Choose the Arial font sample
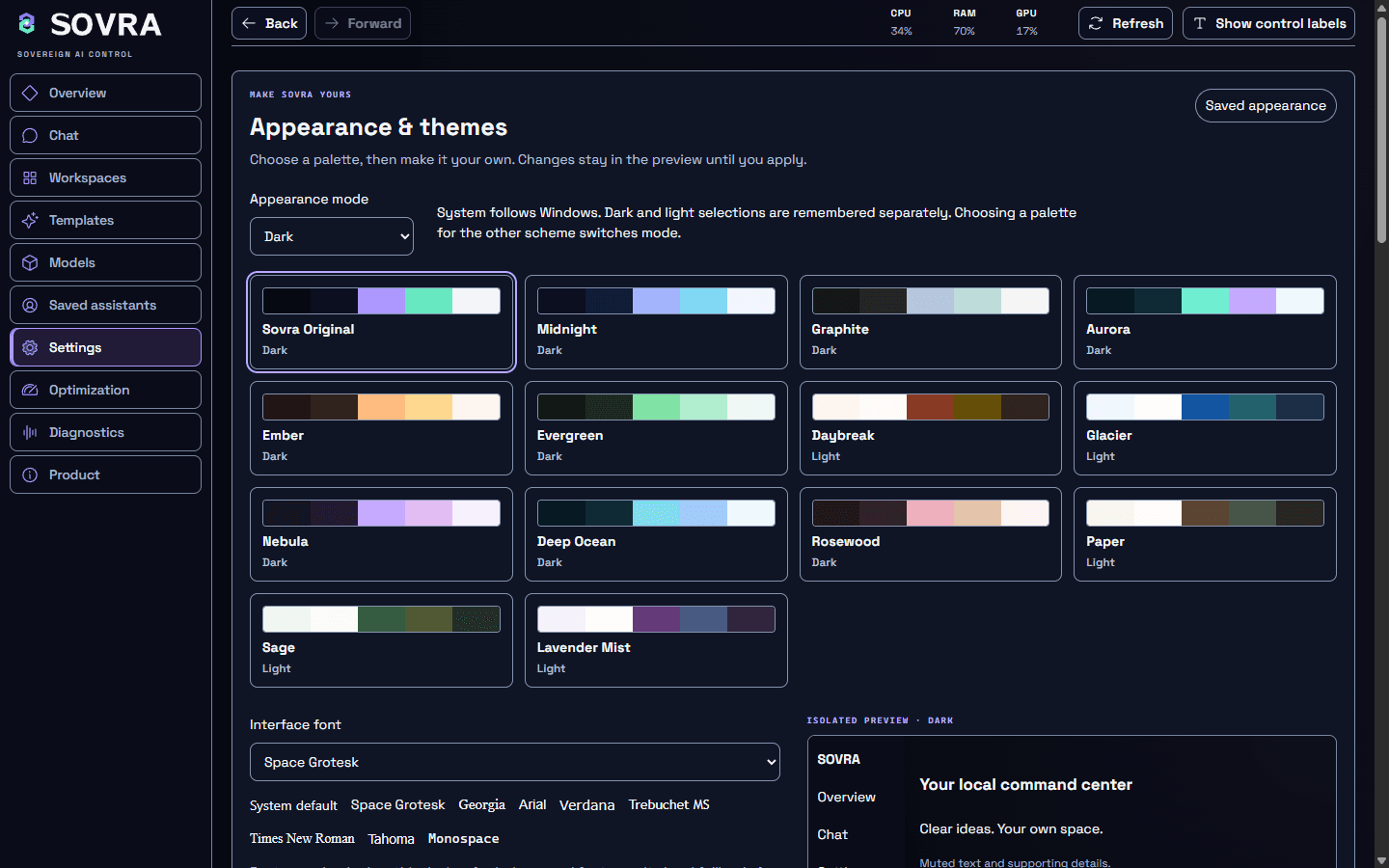 532,804
